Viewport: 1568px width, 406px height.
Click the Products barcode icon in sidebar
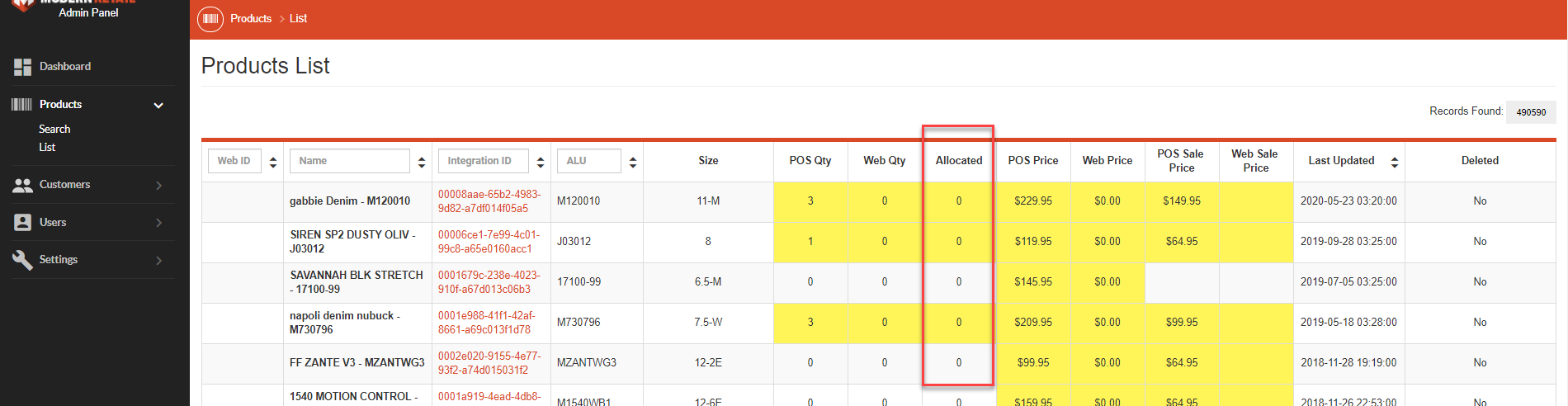pyautogui.click(x=21, y=104)
